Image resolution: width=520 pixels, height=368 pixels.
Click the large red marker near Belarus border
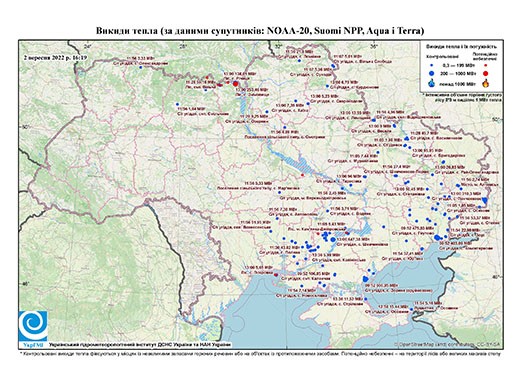(x=236, y=84)
